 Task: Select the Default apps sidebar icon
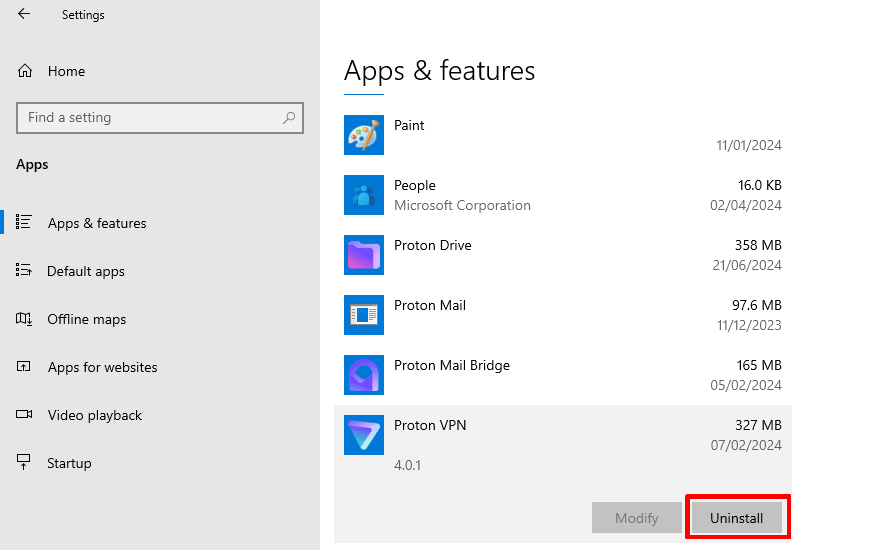tap(24, 270)
